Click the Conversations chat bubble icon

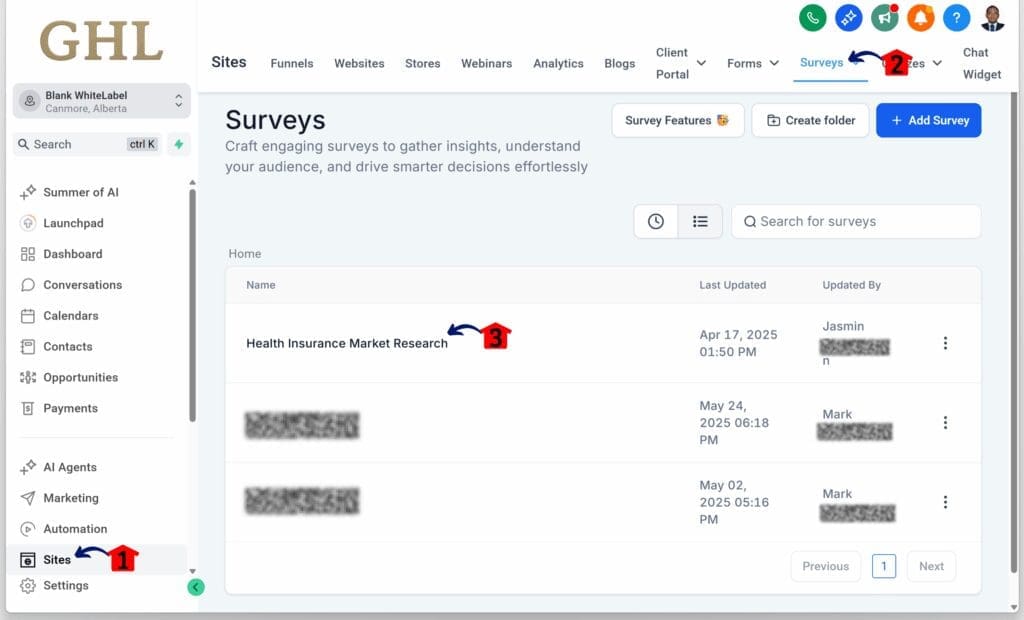point(27,285)
